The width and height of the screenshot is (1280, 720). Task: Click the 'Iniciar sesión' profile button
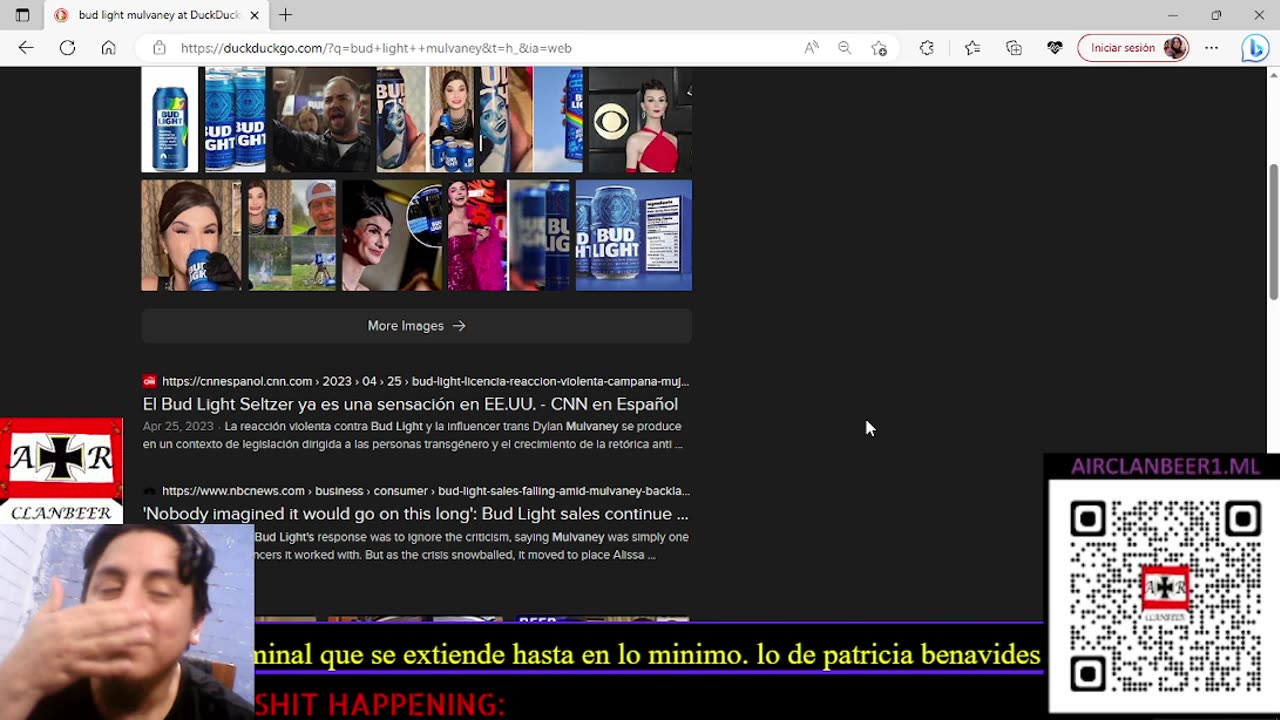1134,48
